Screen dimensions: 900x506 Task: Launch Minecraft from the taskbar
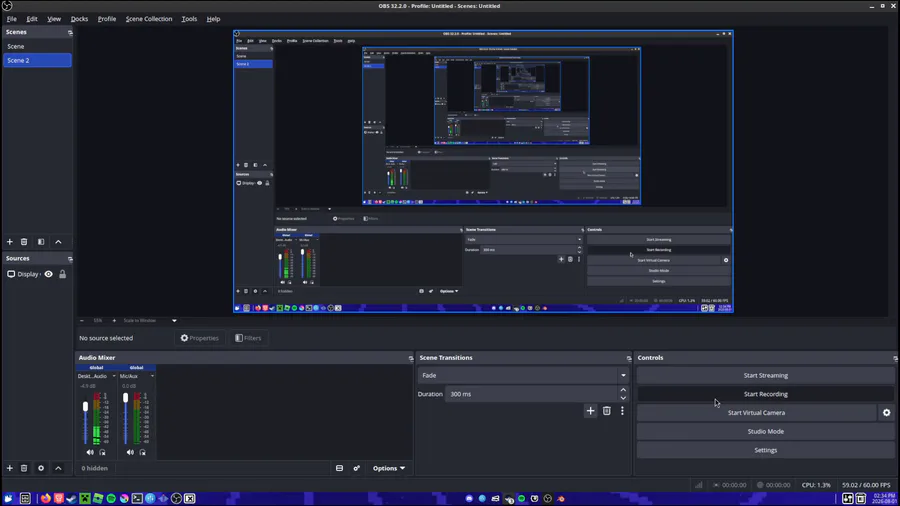[x=85, y=499]
